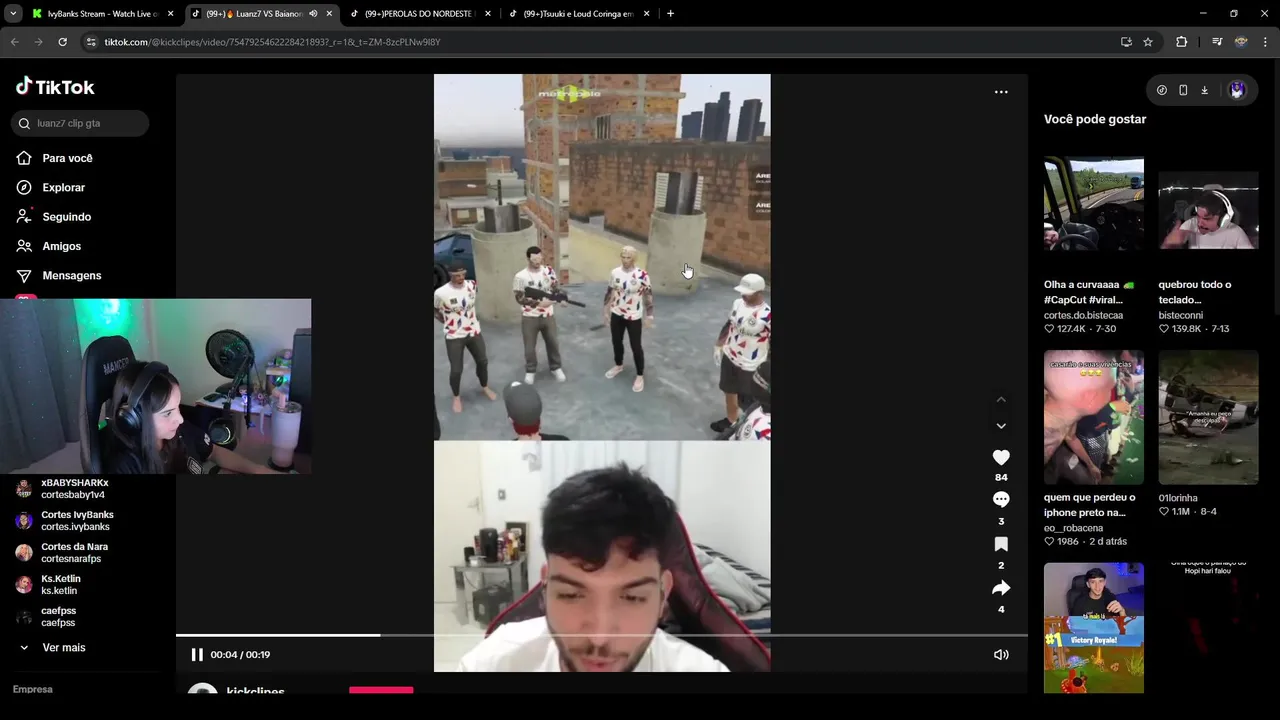Open the TikTok profile avatar menu

click(x=1237, y=90)
